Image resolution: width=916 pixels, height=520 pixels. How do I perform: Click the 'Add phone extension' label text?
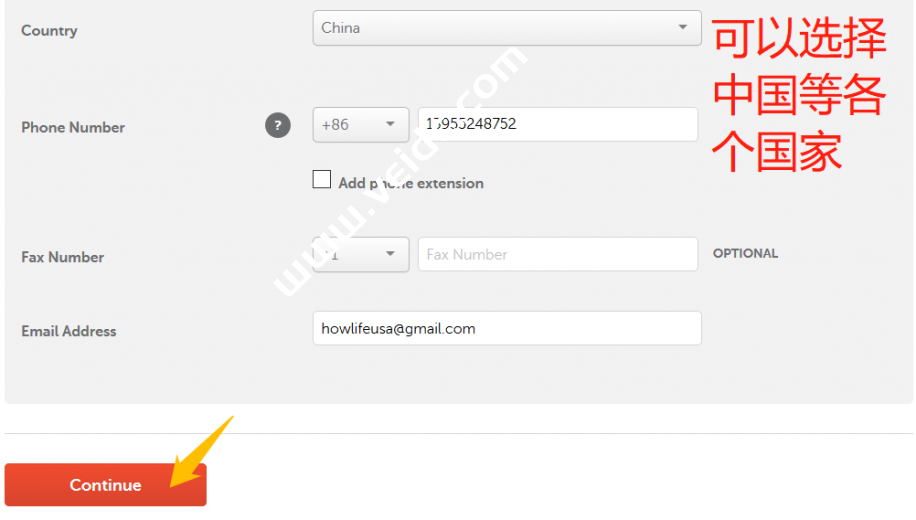[411, 183]
